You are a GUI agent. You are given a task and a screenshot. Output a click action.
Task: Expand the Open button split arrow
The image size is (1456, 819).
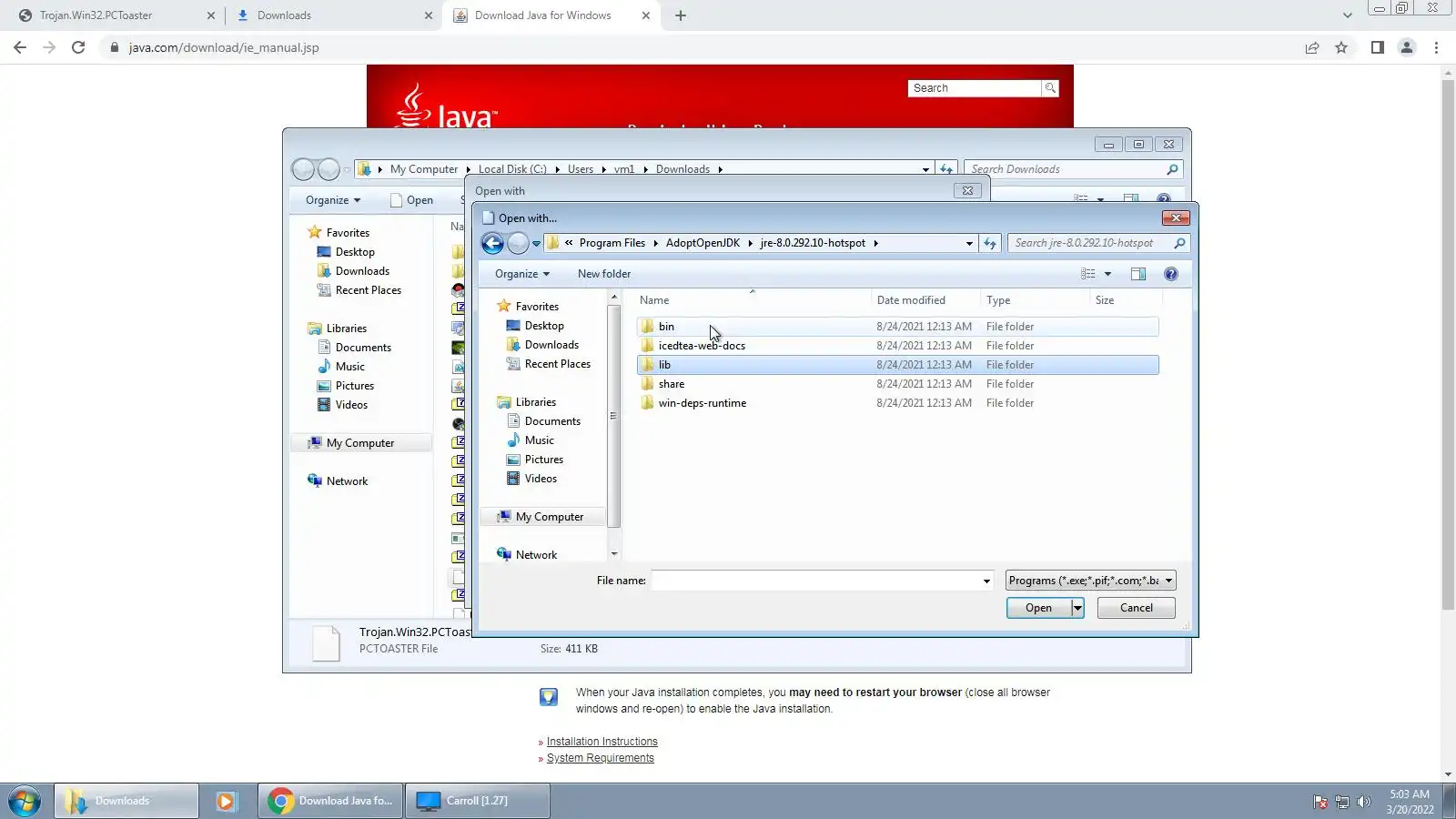point(1077,608)
